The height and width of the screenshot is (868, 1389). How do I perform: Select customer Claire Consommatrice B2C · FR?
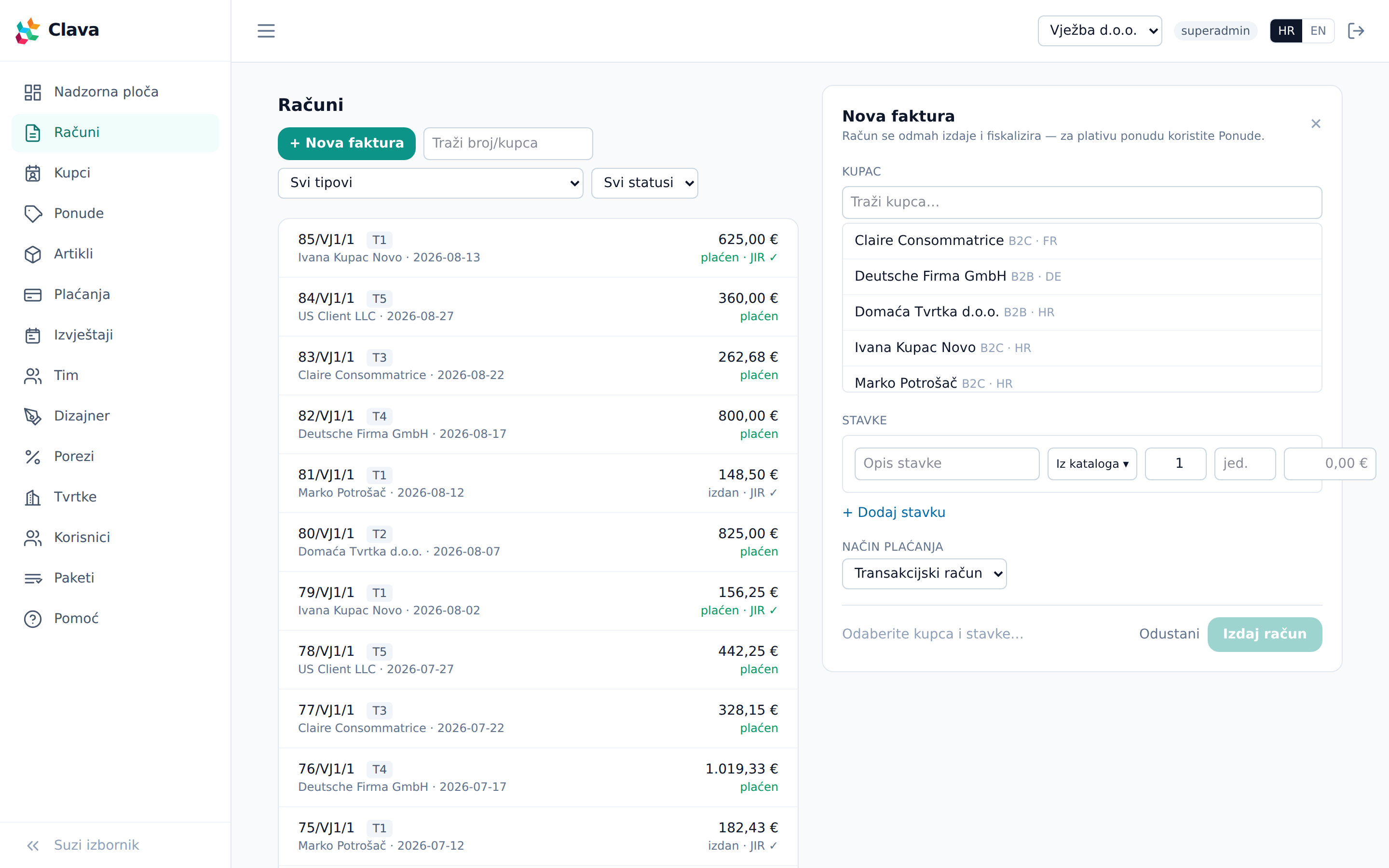(x=1081, y=241)
